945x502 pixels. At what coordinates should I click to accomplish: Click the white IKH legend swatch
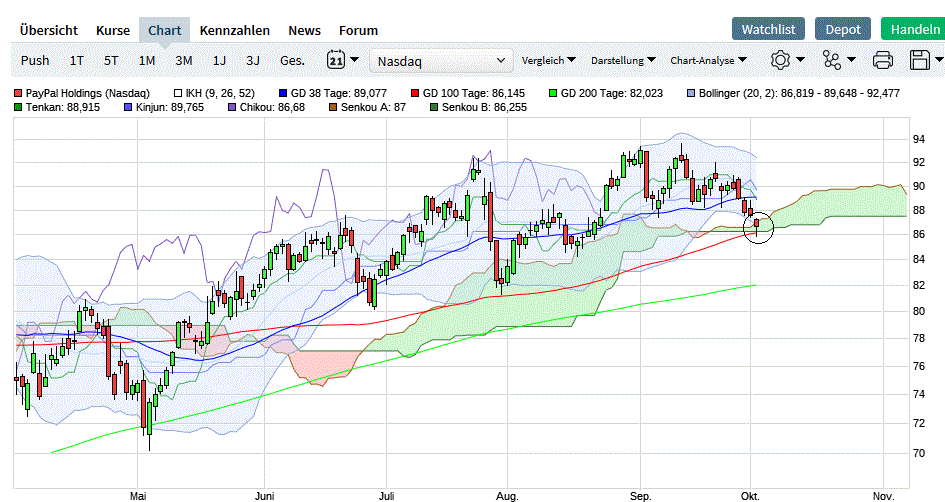point(178,93)
